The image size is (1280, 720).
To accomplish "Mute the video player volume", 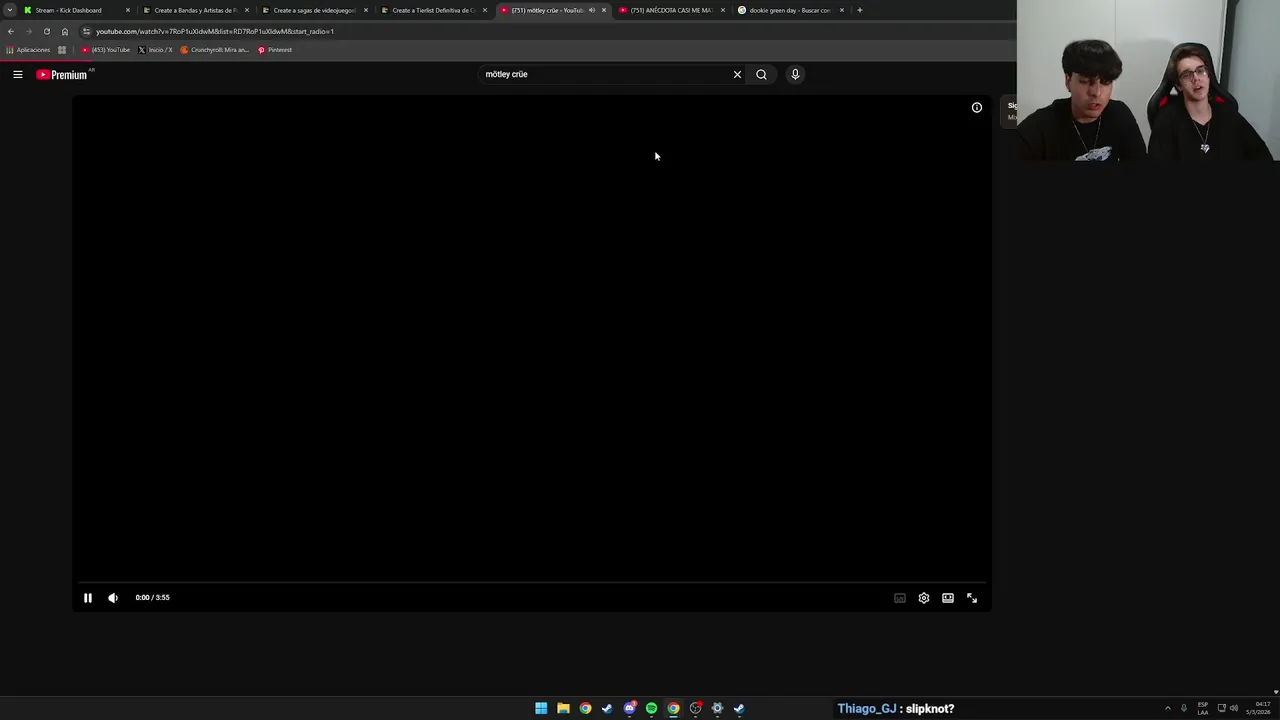I will tap(113, 598).
